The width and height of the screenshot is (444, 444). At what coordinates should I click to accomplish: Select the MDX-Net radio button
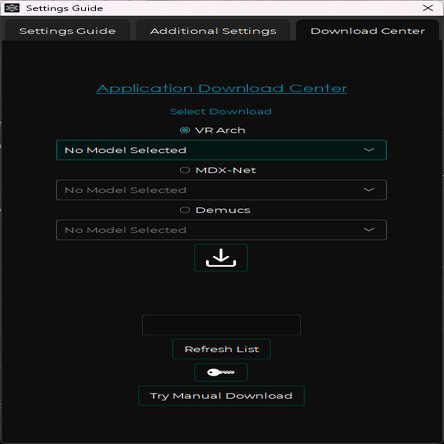(185, 170)
